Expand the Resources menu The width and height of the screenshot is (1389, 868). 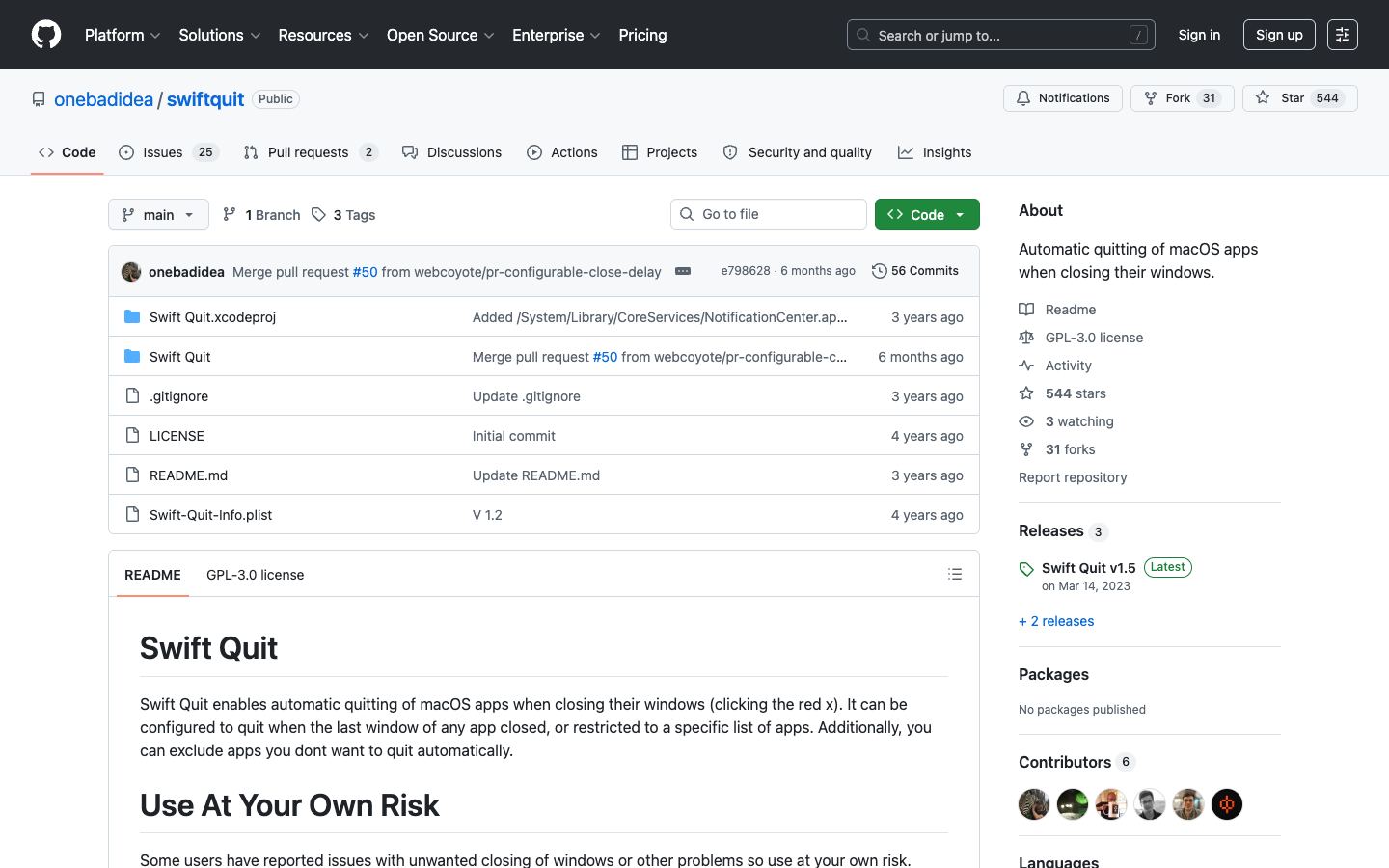[x=323, y=35]
